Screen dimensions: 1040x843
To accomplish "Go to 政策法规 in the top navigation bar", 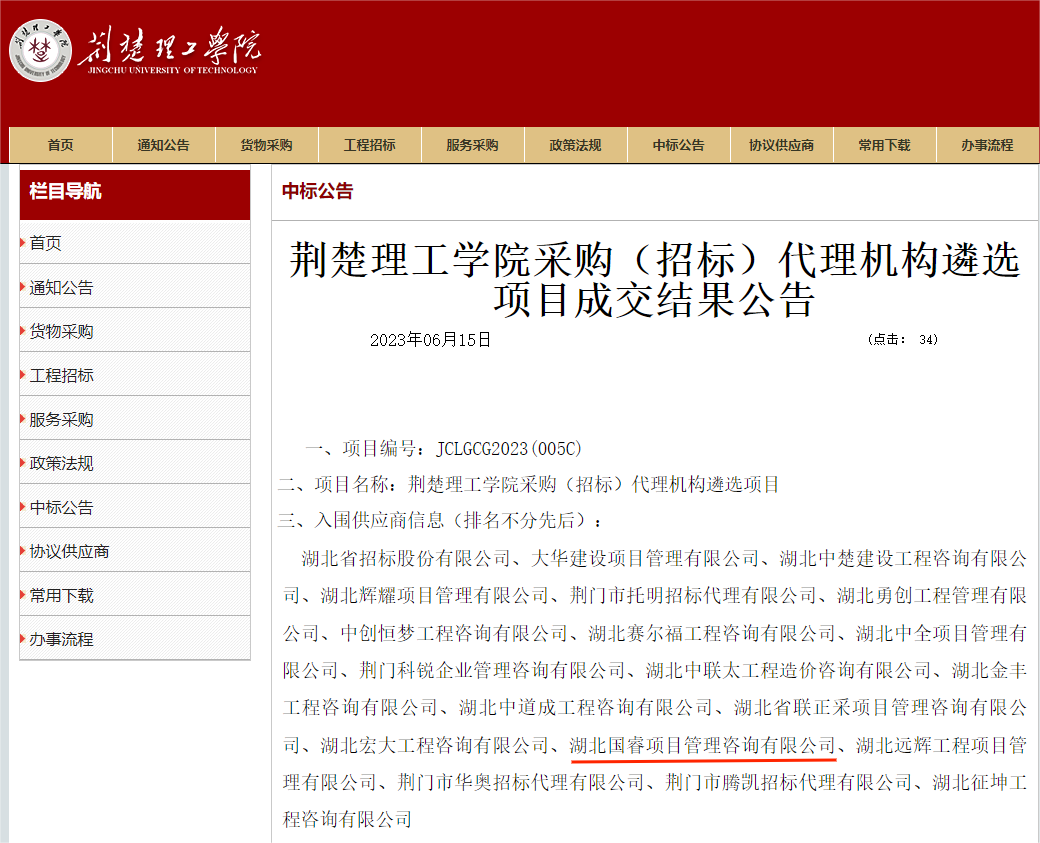I will (576, 145).
